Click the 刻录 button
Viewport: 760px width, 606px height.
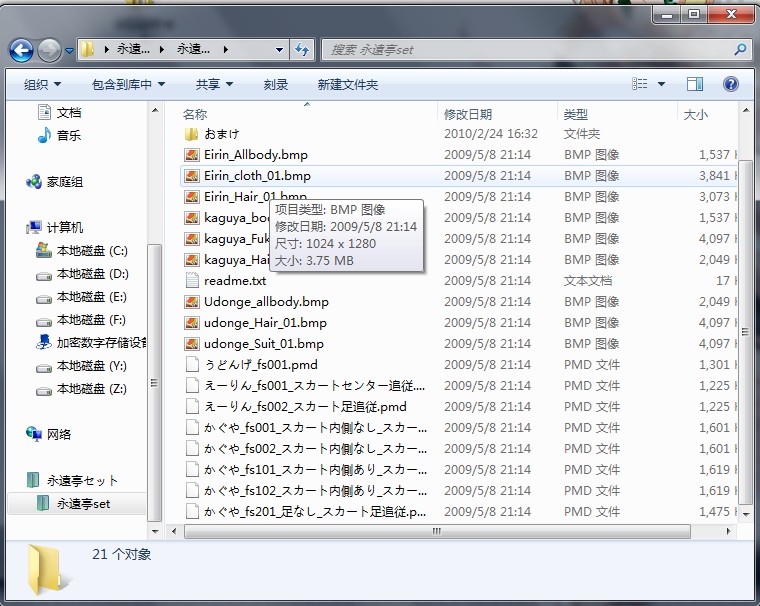click(x=276, y=85)
